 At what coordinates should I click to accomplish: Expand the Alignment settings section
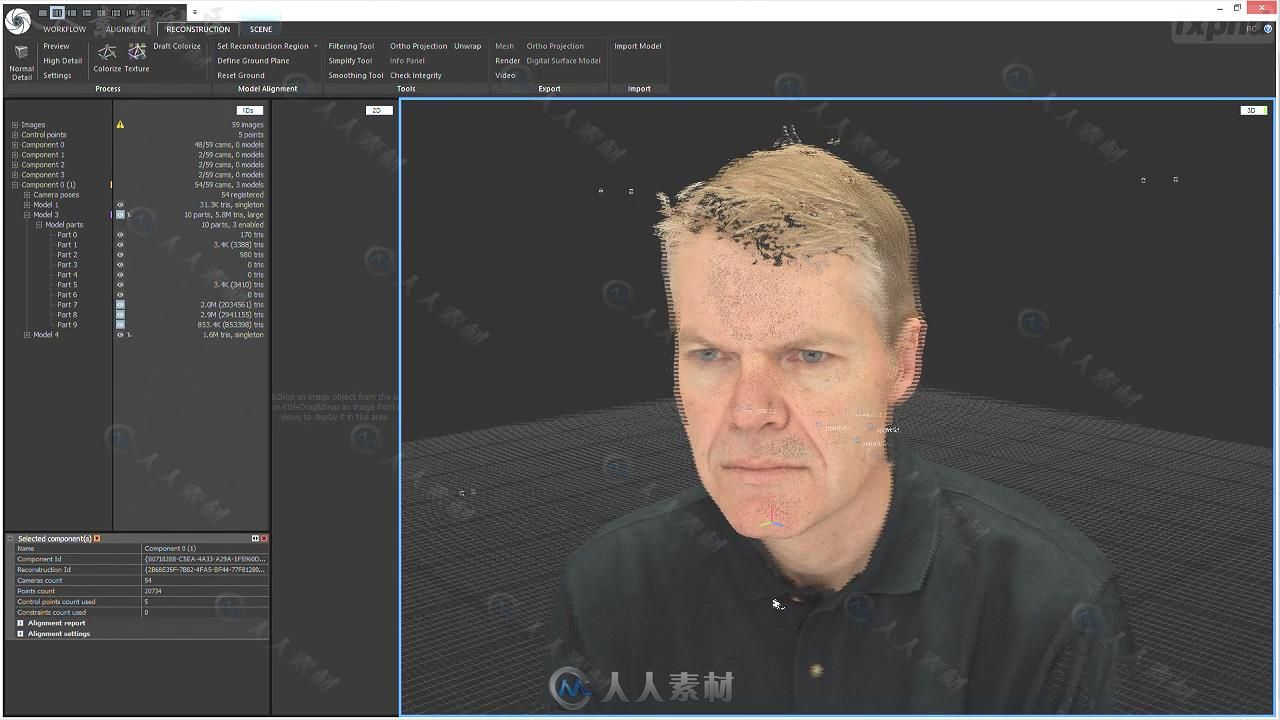[20, 634]
